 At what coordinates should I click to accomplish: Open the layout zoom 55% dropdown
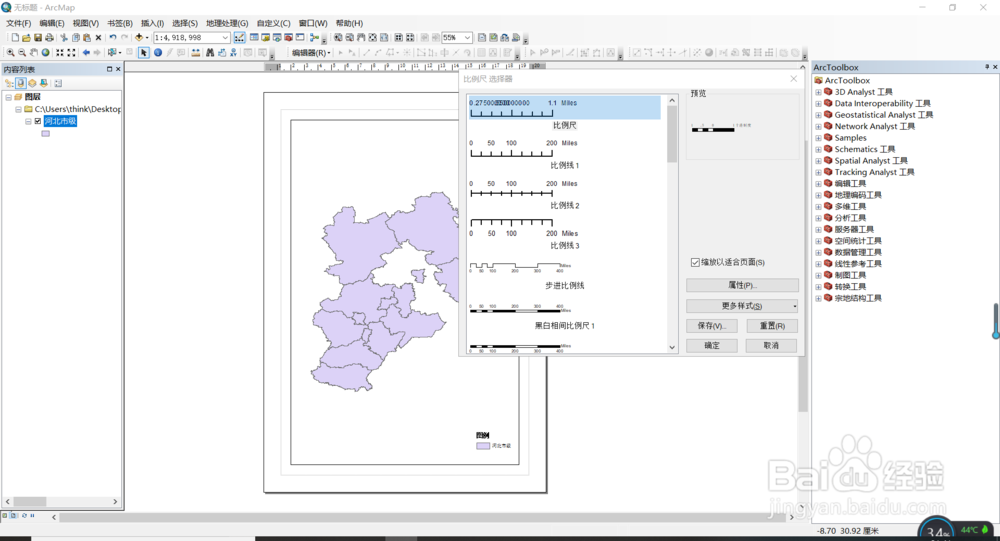point(467,38)
